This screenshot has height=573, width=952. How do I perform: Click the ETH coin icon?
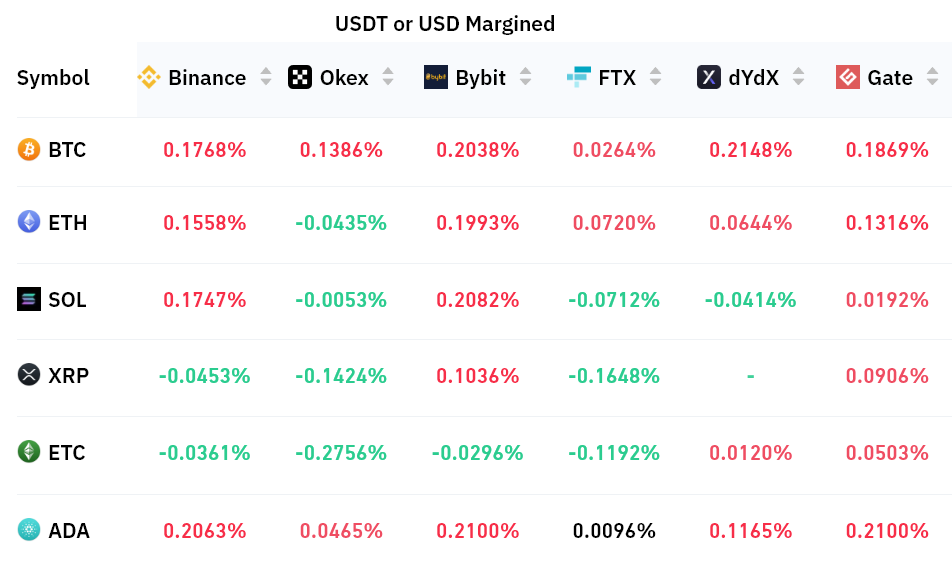click(29, 222)
